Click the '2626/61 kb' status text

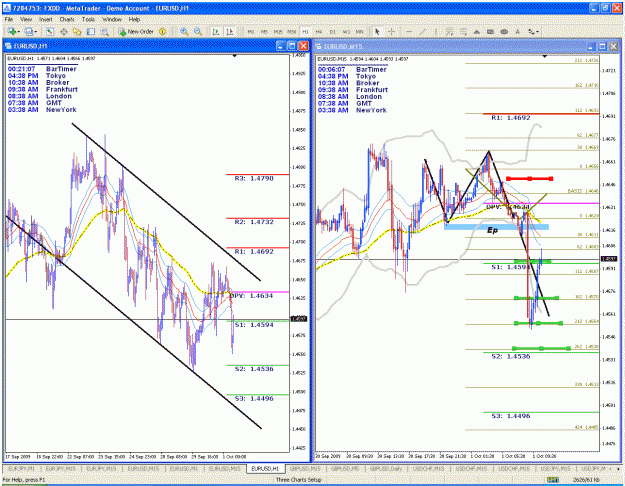click(586, 480)
